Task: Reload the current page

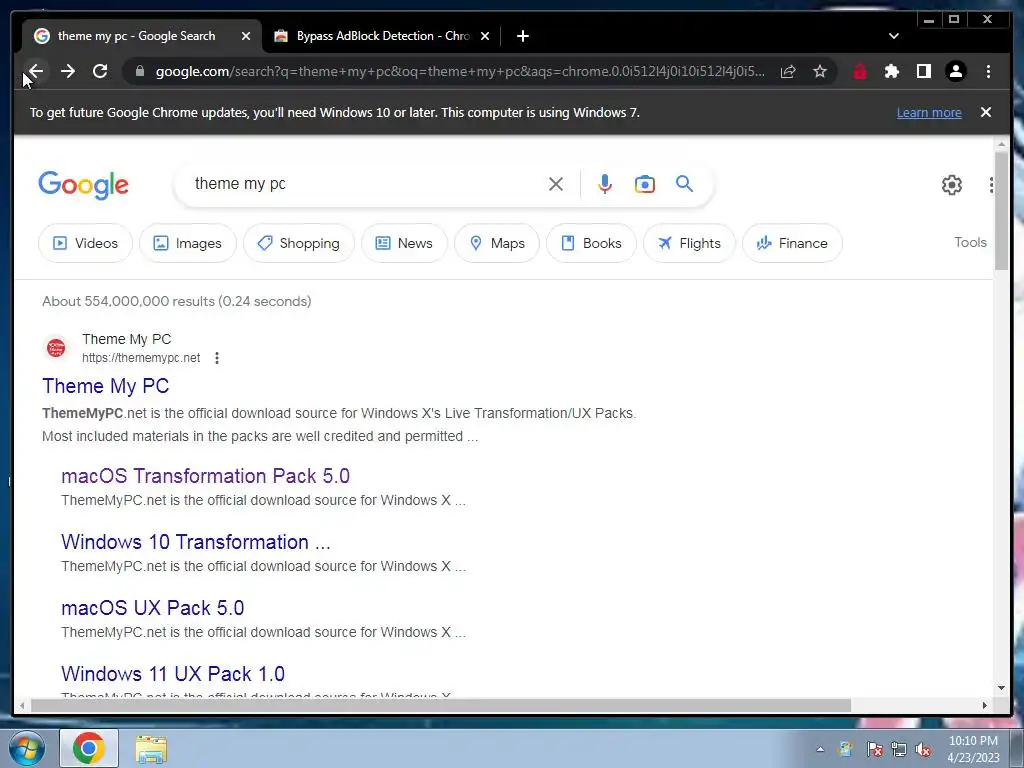Action: (100, 71)
